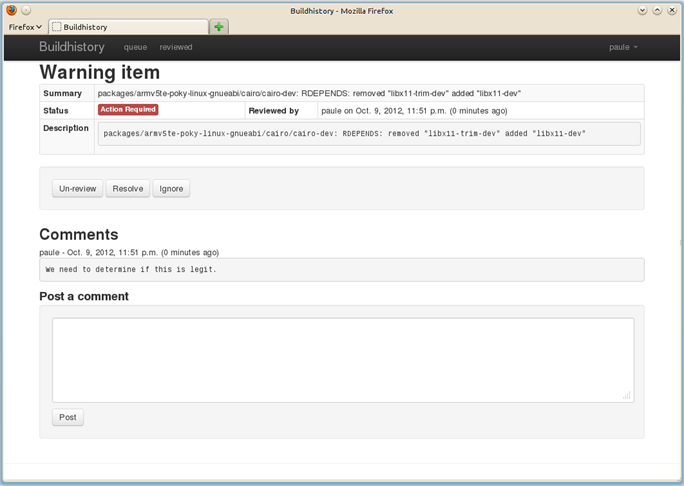Focus the Post a comment text area
This screenshot has width=684, height=486.
tap(343, 359)
